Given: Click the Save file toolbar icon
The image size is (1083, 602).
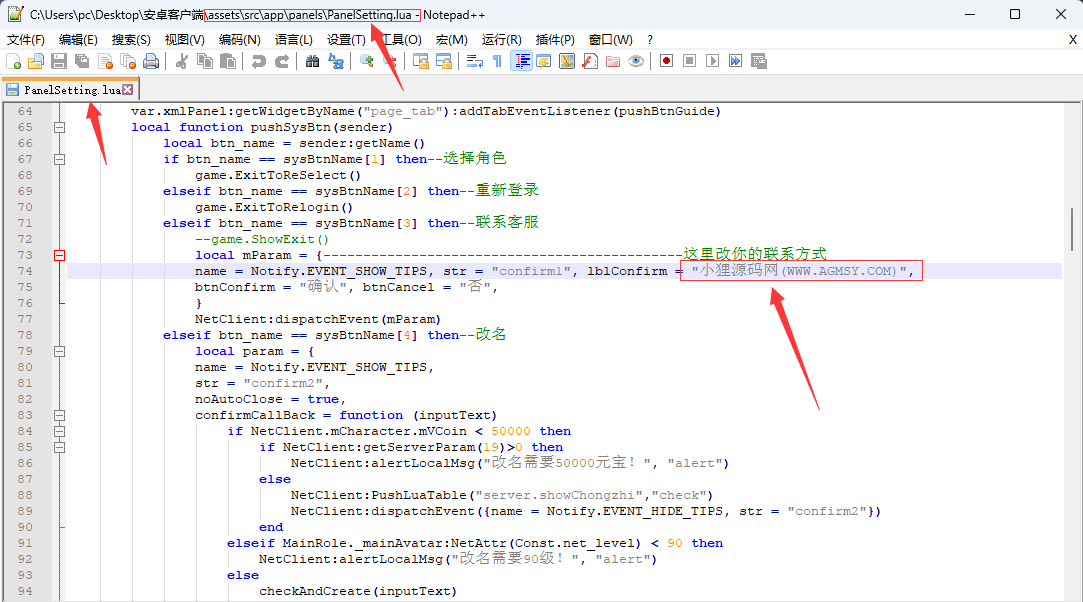Looking at the screenshot, I should pos(58,61).
